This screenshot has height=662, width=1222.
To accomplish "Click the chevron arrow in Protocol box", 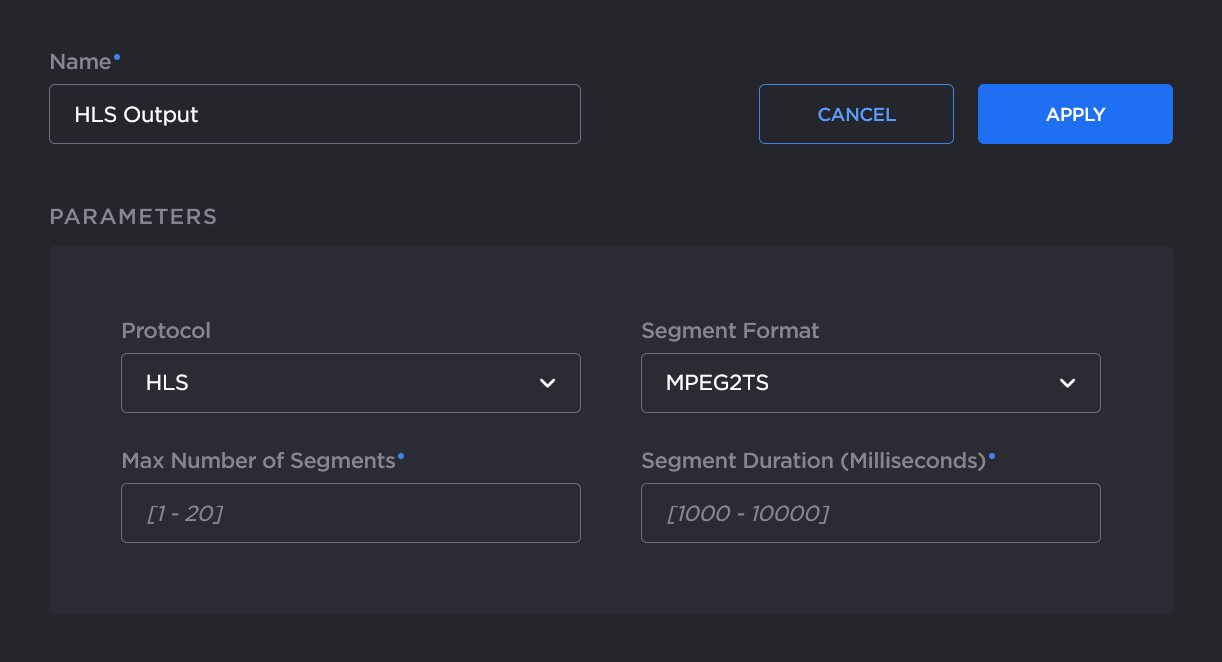I will [547, 383].
